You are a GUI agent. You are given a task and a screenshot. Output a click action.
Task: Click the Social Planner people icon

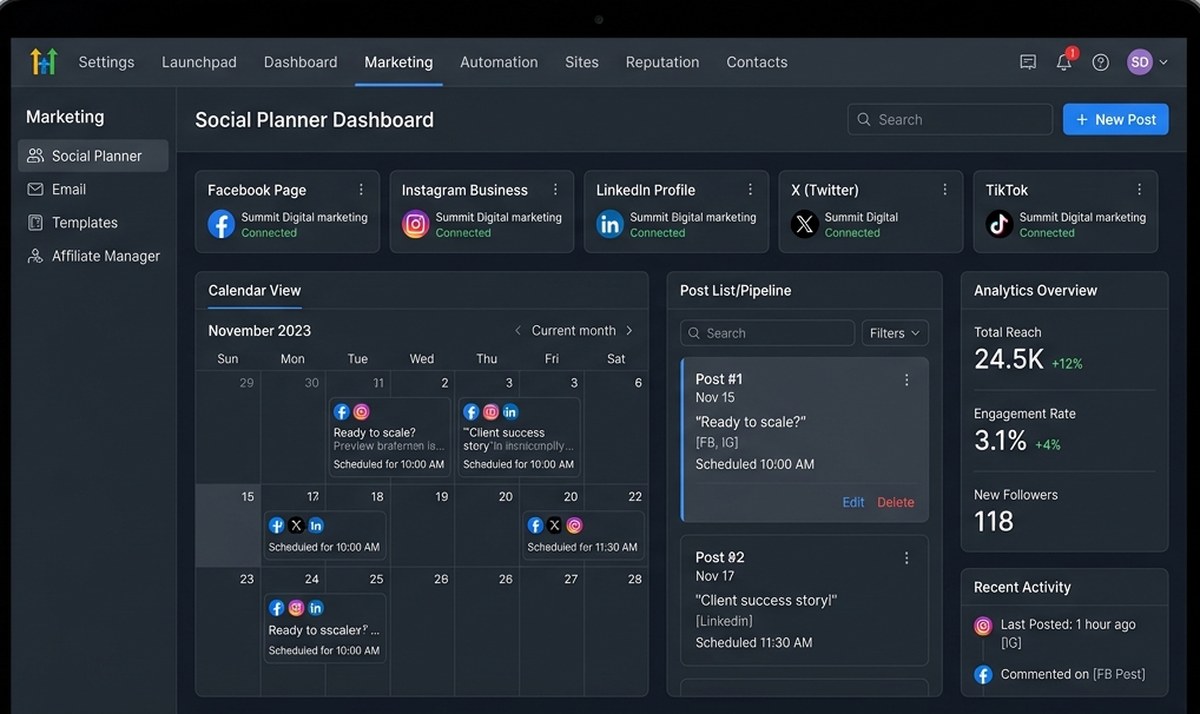[35, 156]
